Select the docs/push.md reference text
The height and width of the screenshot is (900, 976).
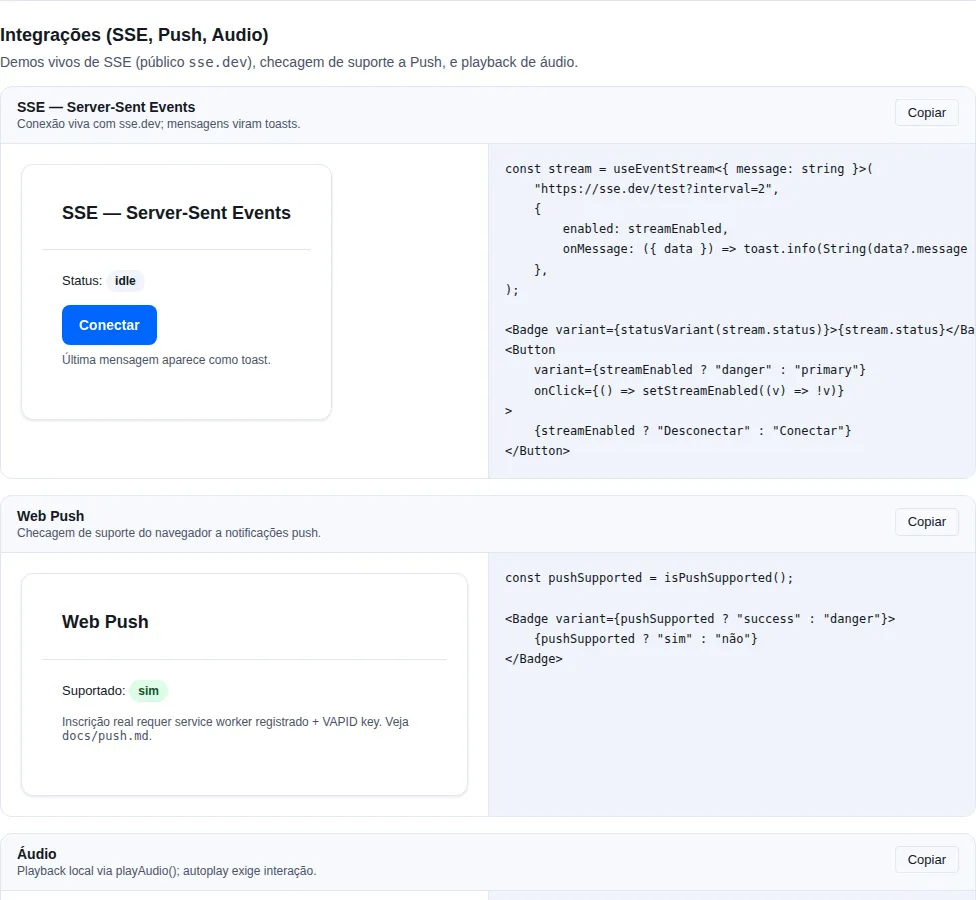tap(106, 736)
